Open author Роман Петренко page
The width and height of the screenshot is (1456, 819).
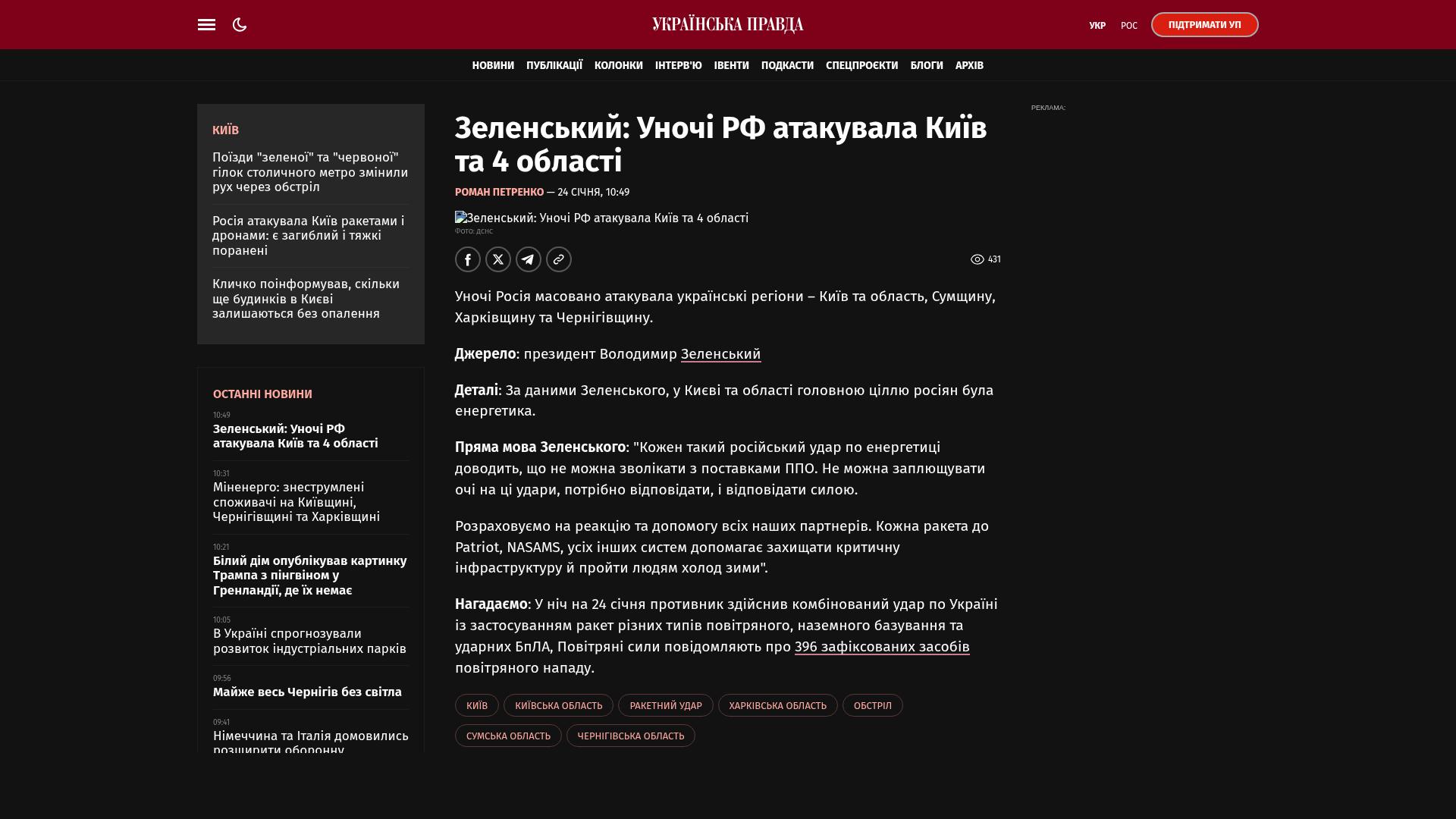point(499,193)
